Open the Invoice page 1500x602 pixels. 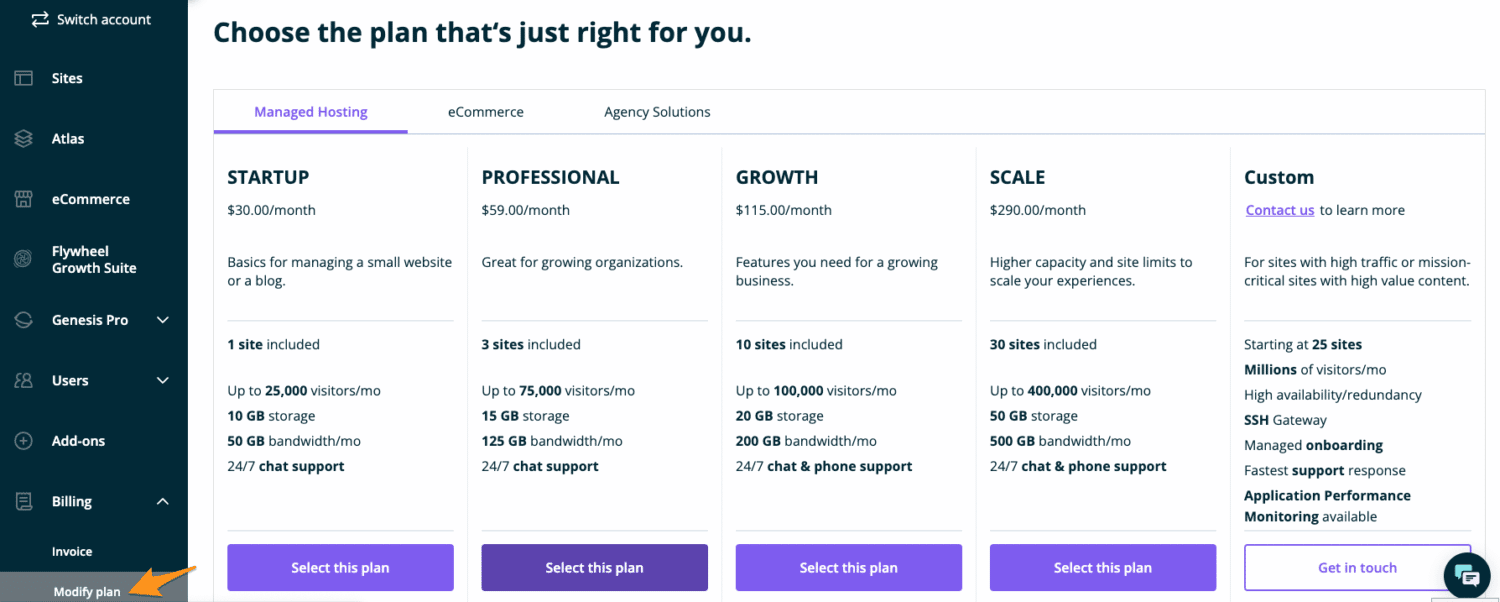click(x=72, y=551)
